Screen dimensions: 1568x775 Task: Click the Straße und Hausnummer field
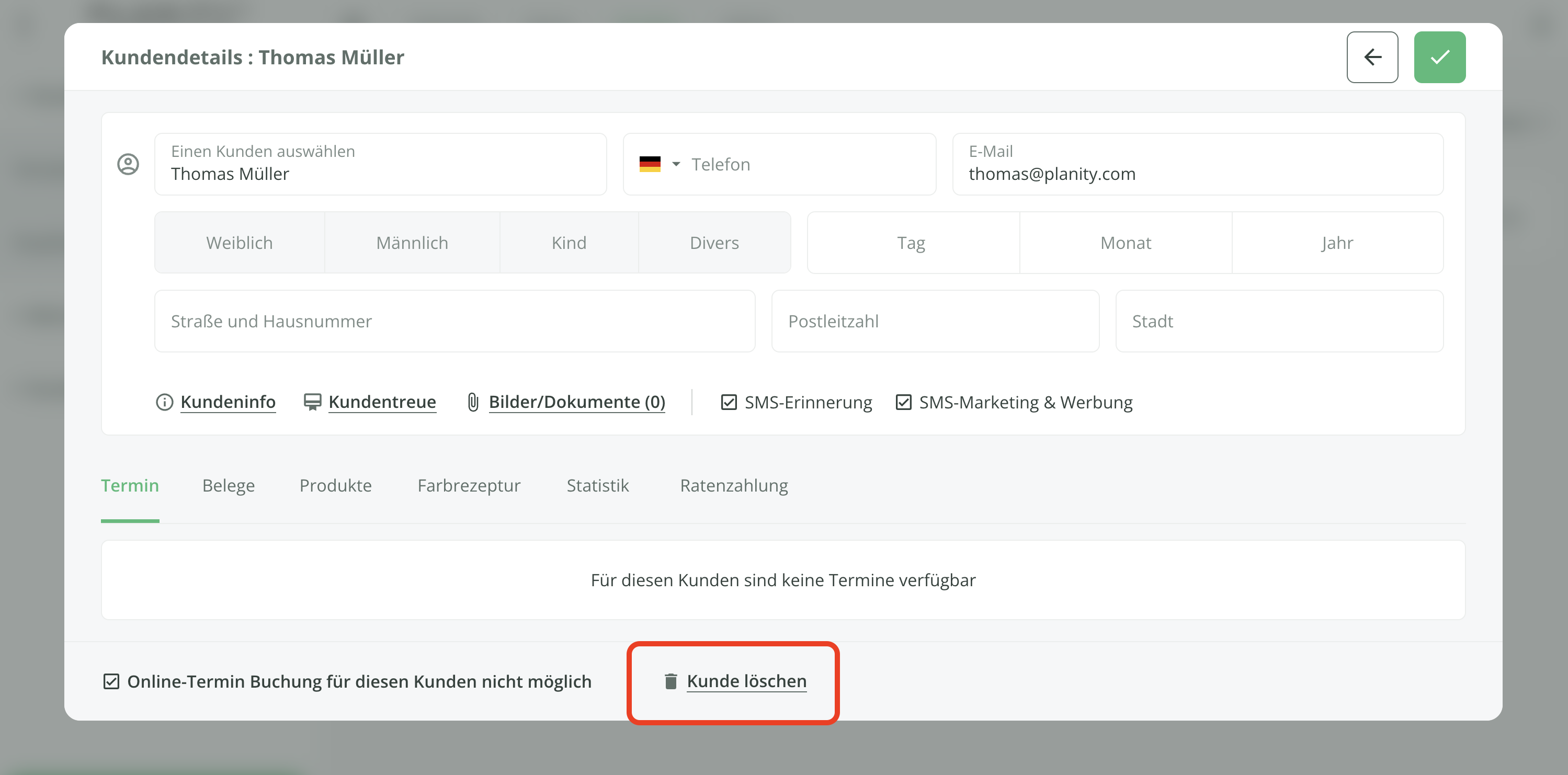click(x=454, y=322)
